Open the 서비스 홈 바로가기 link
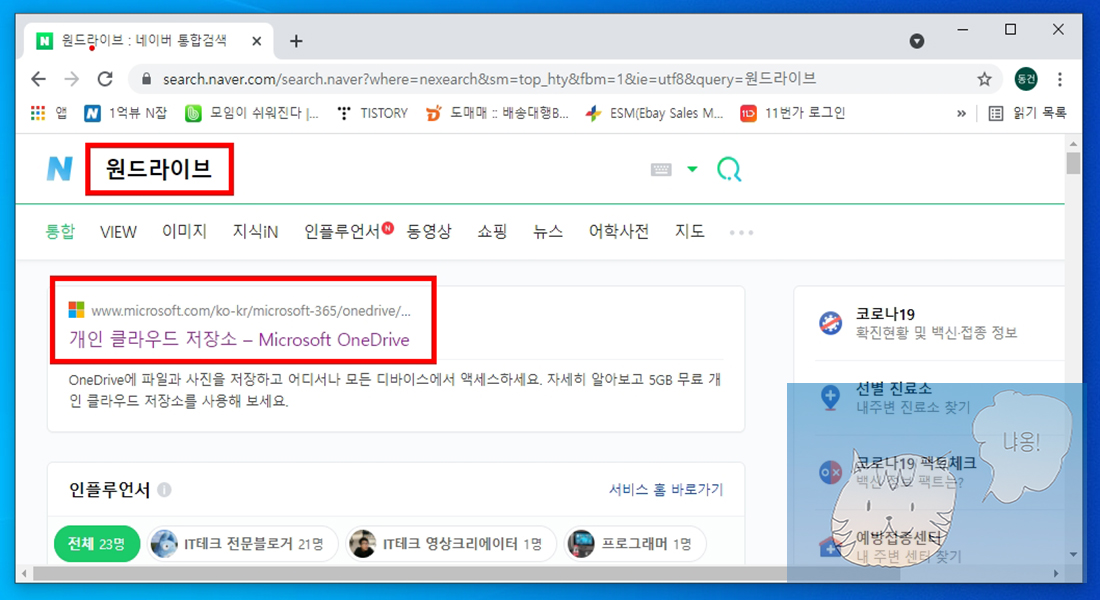 666,489
